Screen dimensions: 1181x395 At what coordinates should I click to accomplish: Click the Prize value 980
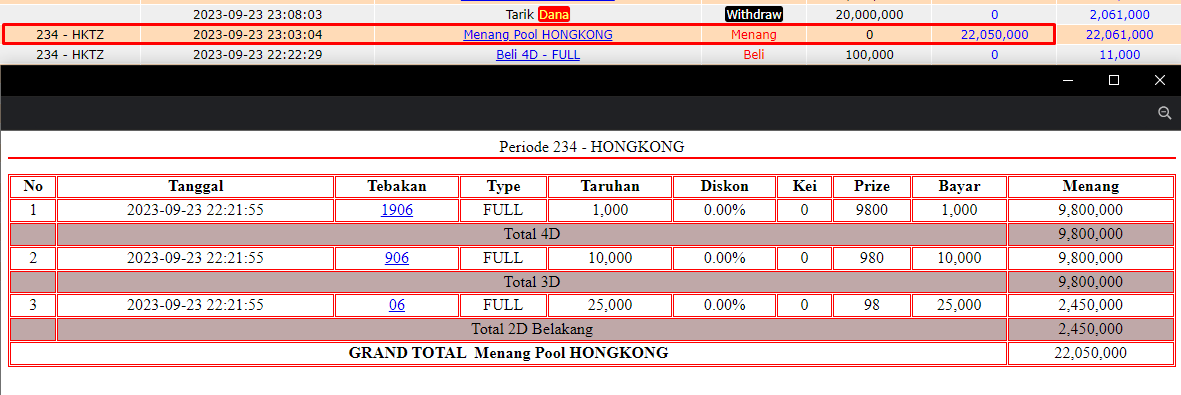(872, 258)
